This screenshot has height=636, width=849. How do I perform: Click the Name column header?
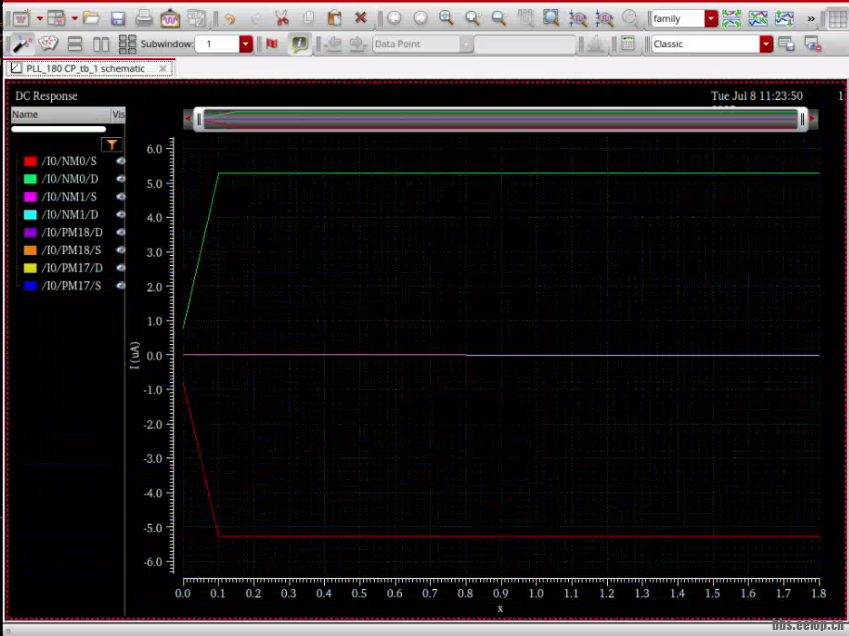coord(60,114)
